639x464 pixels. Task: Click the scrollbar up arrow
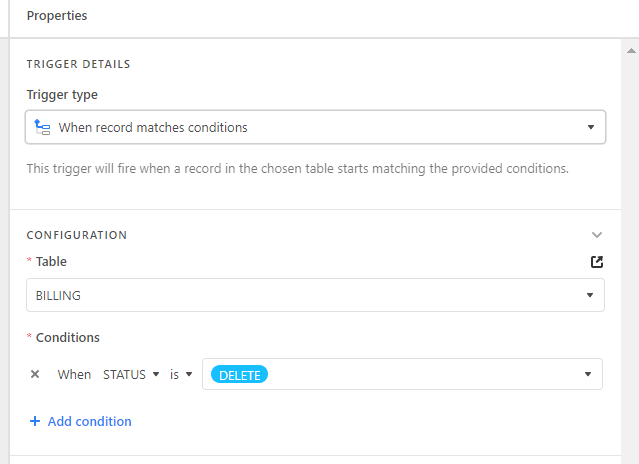click(631, 51)
